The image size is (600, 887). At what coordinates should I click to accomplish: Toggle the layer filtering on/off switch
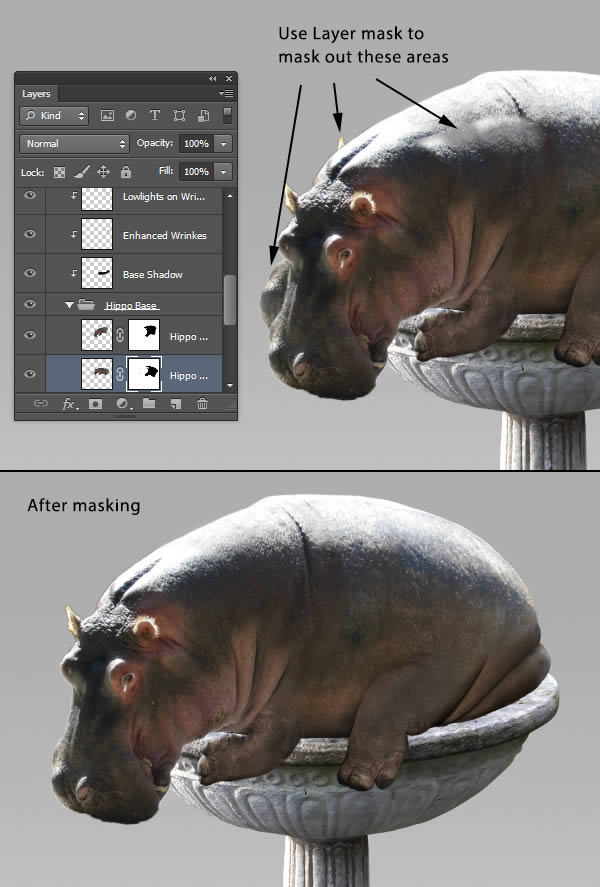tap(227, 115)
